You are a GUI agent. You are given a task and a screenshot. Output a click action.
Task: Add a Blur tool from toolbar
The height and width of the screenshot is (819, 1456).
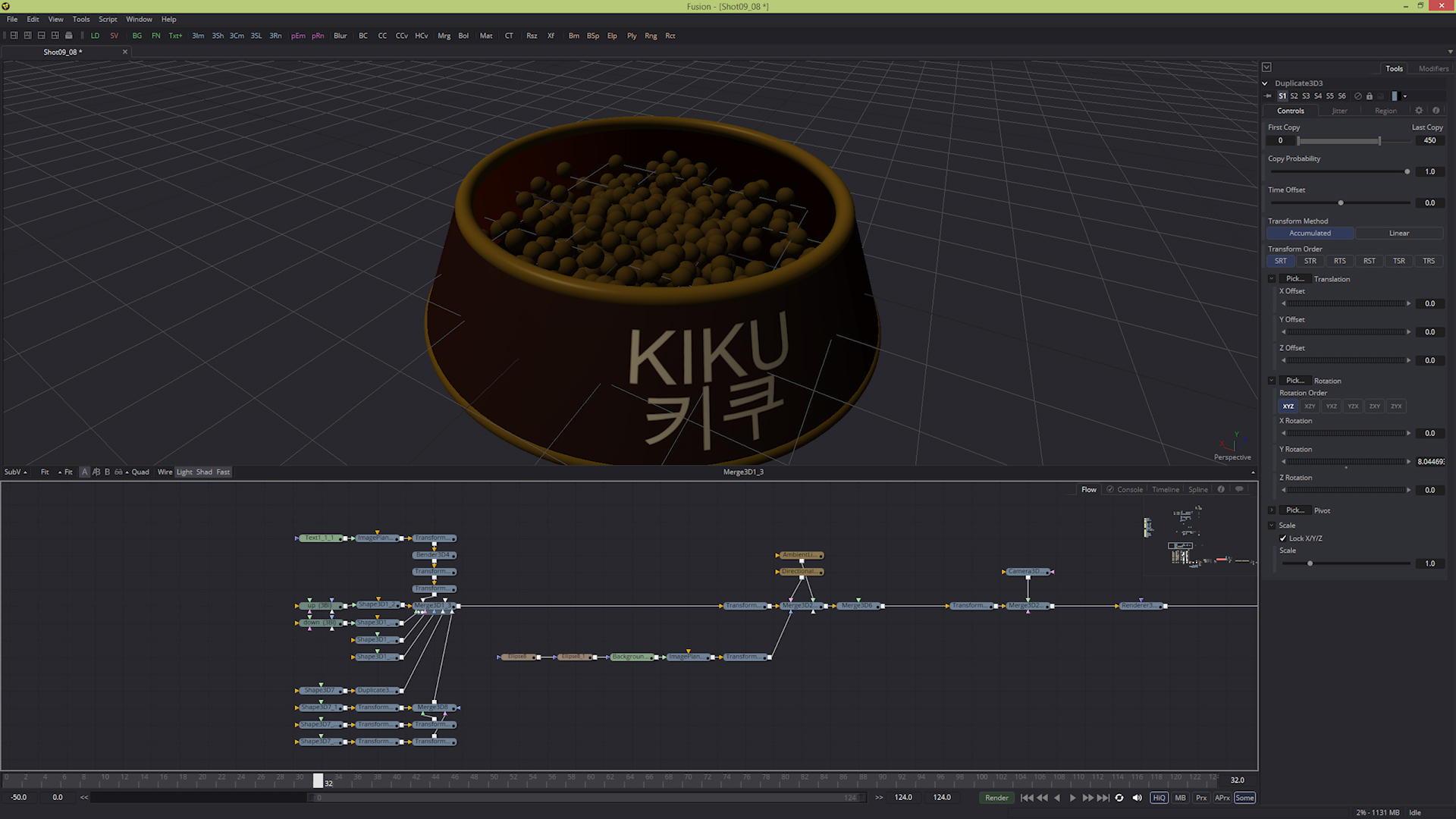coord(340,36)
